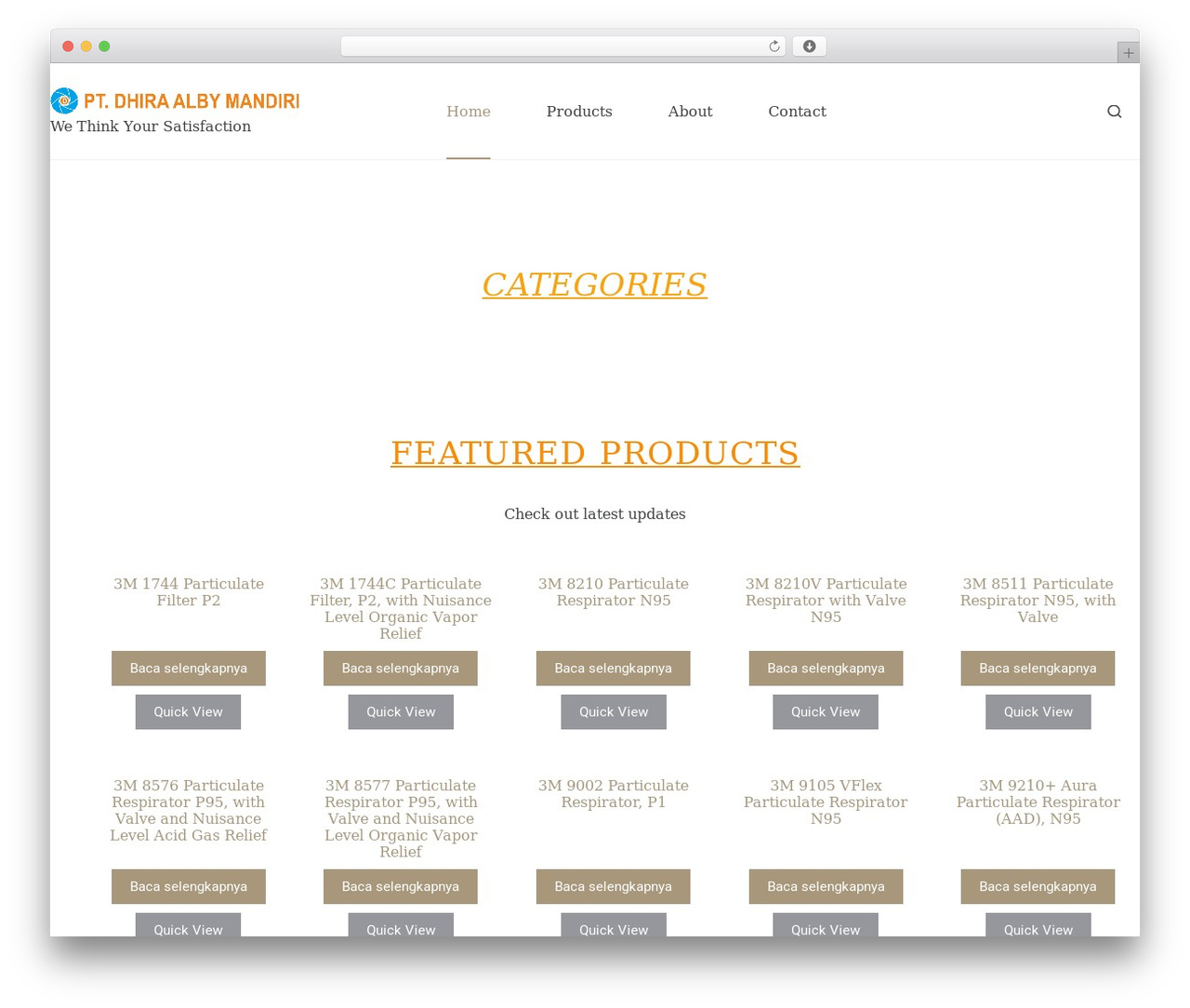The height and width of the screenshot is (1008, 1190).
Task: Open 3M 8210V Particulate Respirator with Valve link
Action: pos(826,600)
